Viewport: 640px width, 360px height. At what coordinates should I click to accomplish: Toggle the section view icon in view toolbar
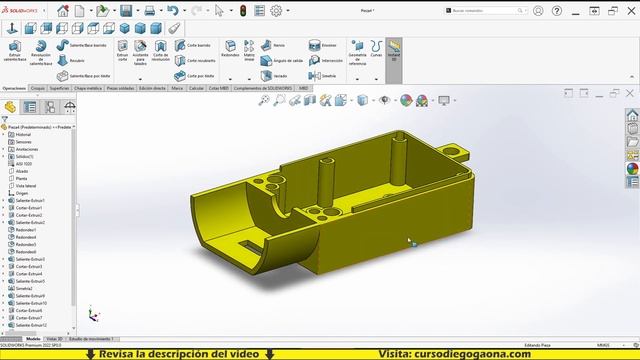310,100
